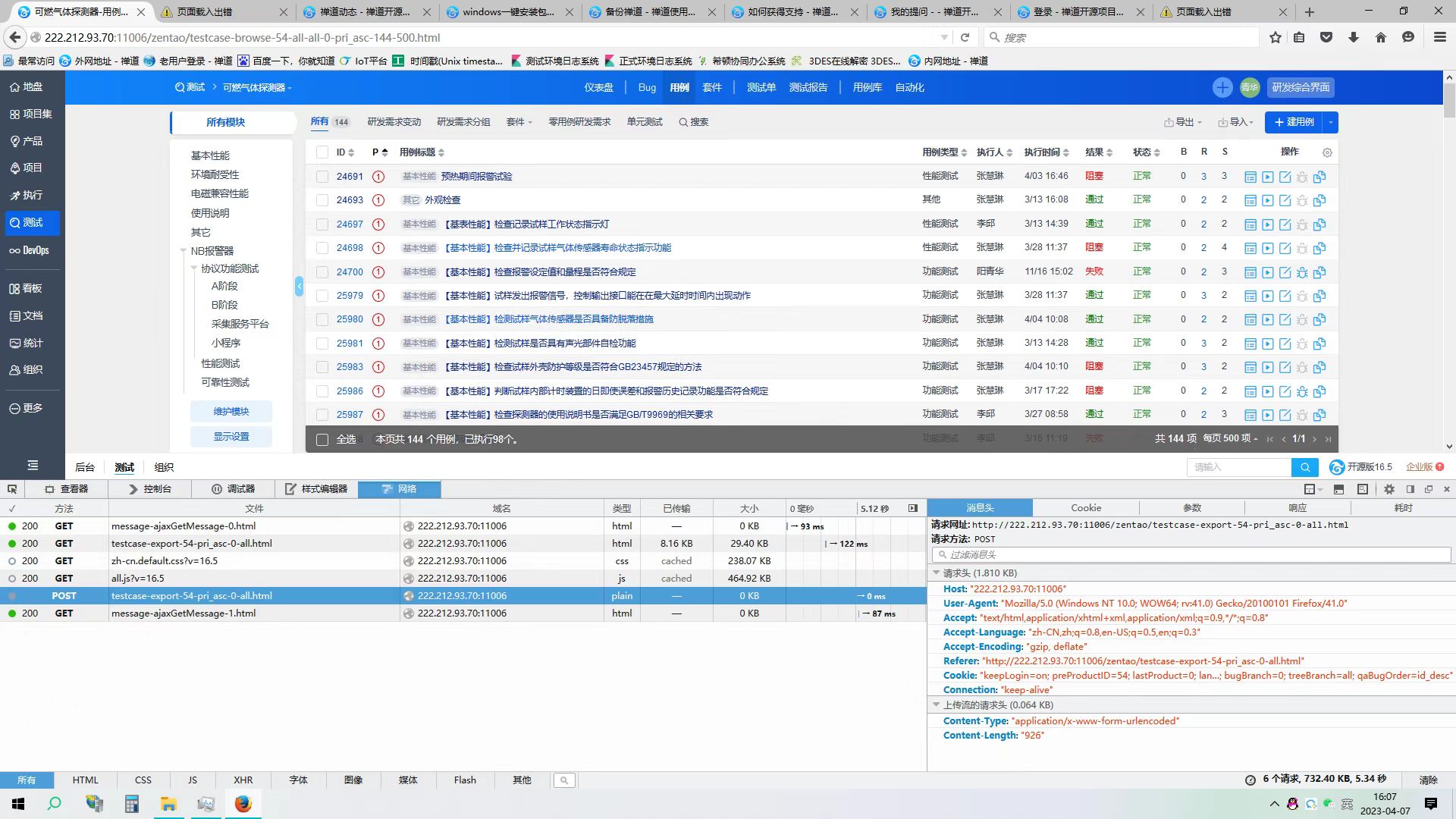Click the 过滤消息头 filter headers field
1456x819 pixels.
(1191, 555)
